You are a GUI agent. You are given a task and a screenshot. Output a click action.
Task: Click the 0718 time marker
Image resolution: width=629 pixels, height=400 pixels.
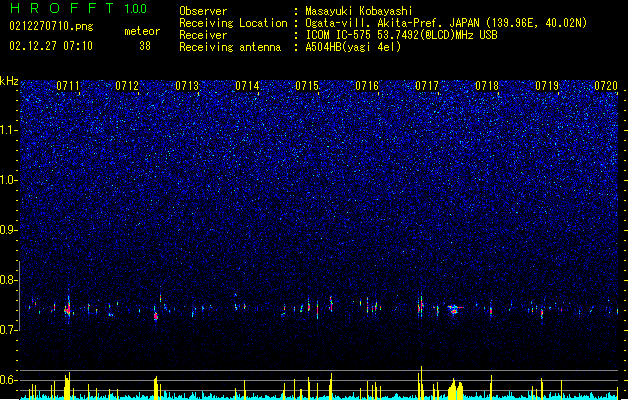click(x=487, y=86)
